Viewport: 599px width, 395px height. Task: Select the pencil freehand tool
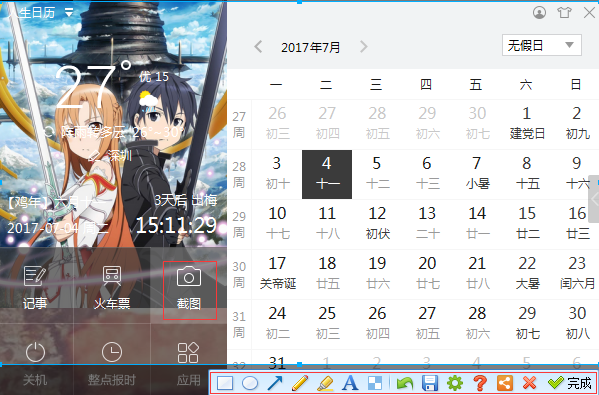pyautogui.click(x=300, y=383)
